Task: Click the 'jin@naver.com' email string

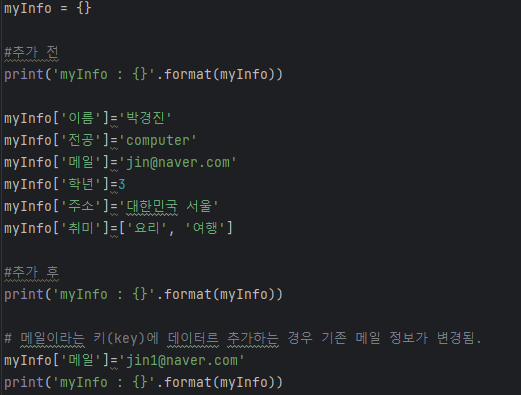Action: [178, 162]
